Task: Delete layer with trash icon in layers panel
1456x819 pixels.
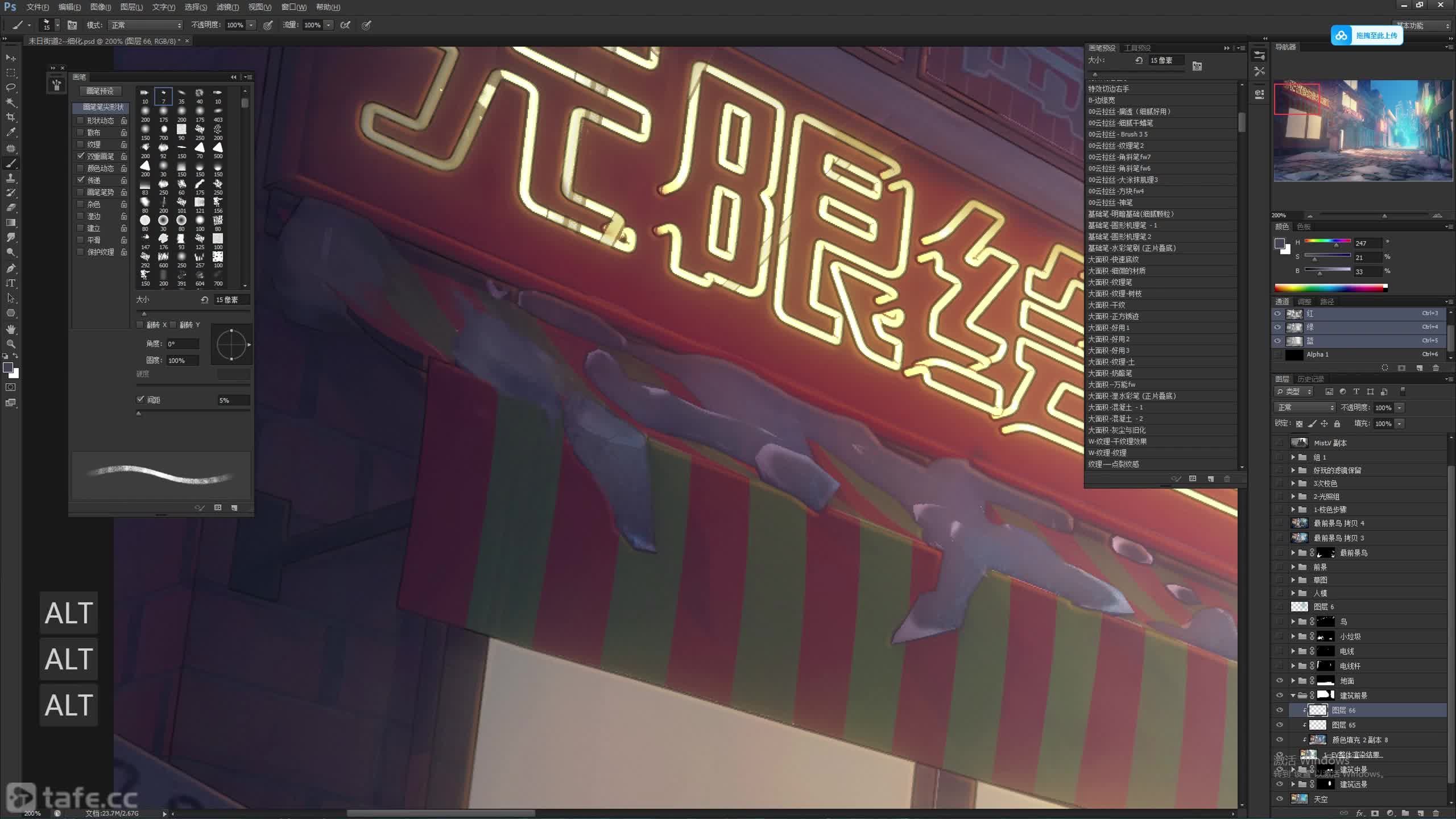Action: coord(1436,813)
